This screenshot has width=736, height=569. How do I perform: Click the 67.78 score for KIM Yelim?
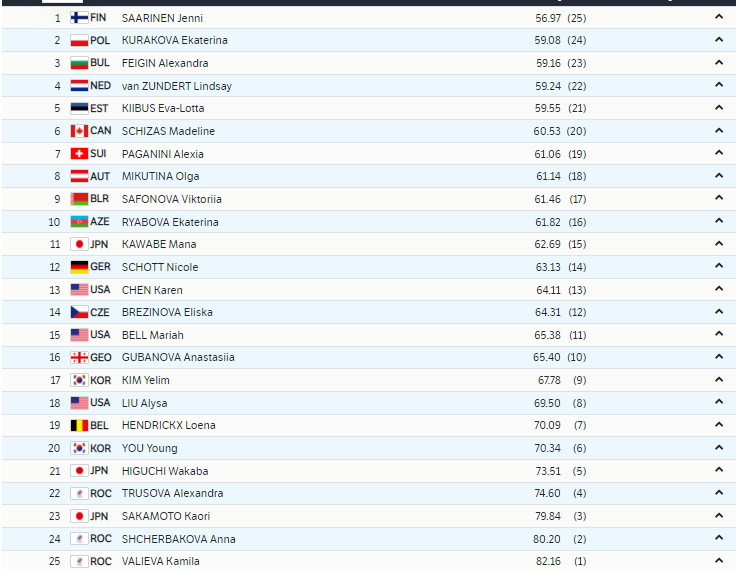548,380
